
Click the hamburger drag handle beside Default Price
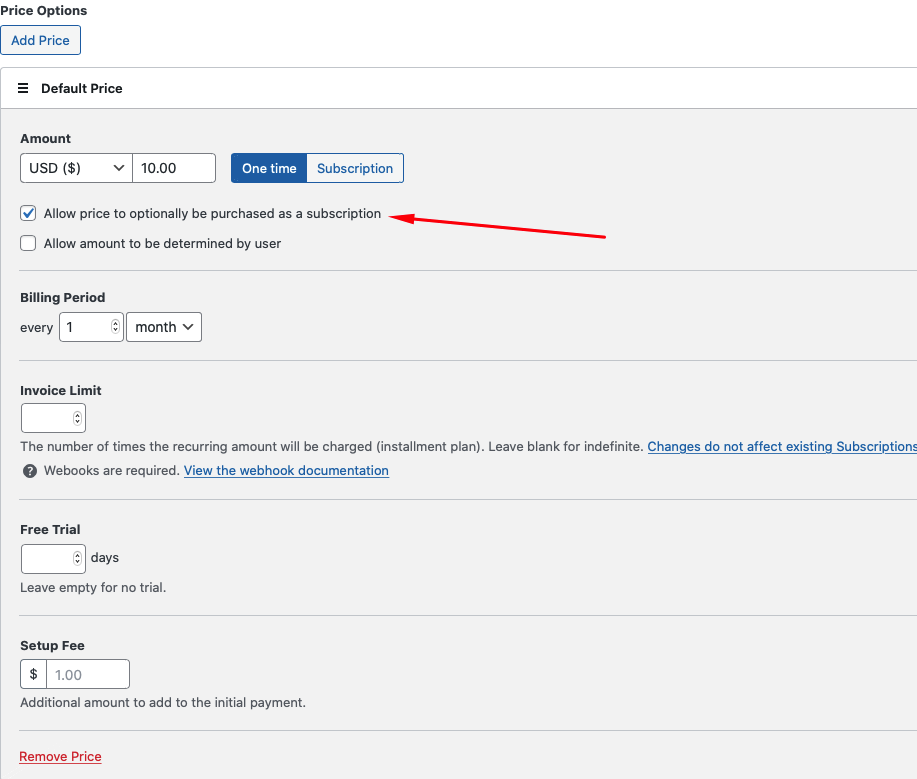coord(23,88)
